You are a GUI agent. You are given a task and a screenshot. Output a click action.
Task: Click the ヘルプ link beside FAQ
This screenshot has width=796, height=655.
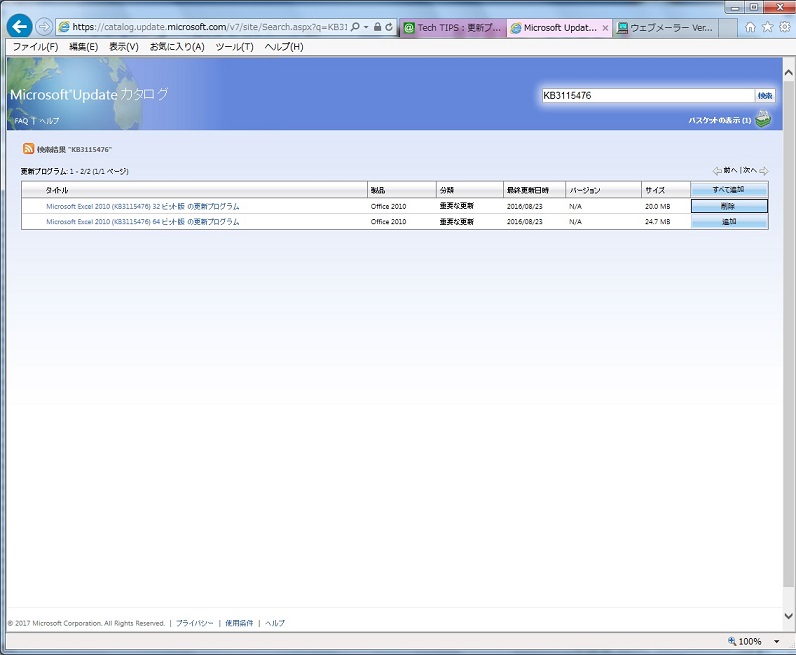tap(49, 121)
